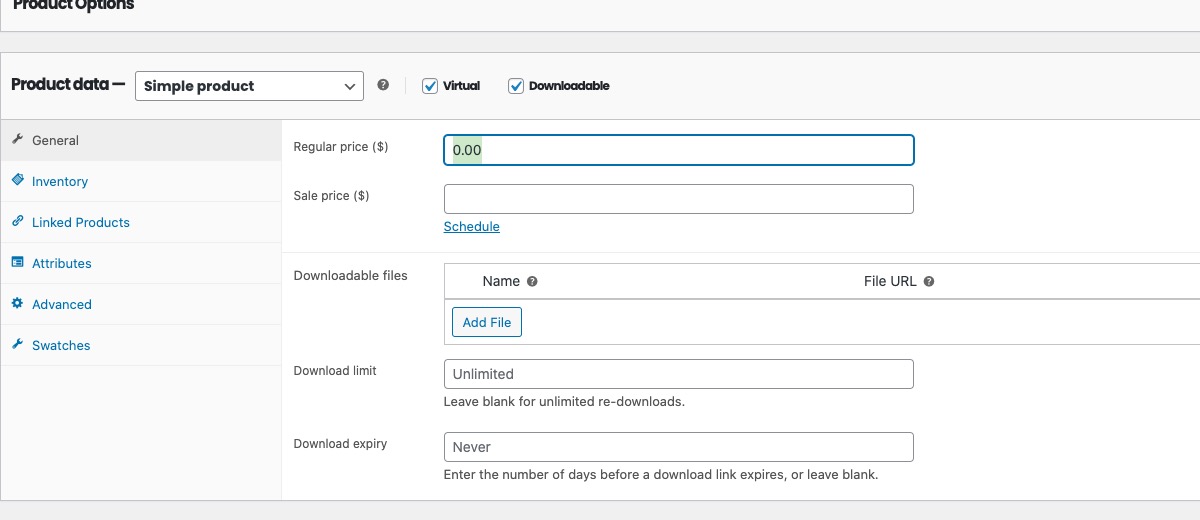Select the Swatches tab
Viewport: 1200px width, 520px height.
(141, 345)
